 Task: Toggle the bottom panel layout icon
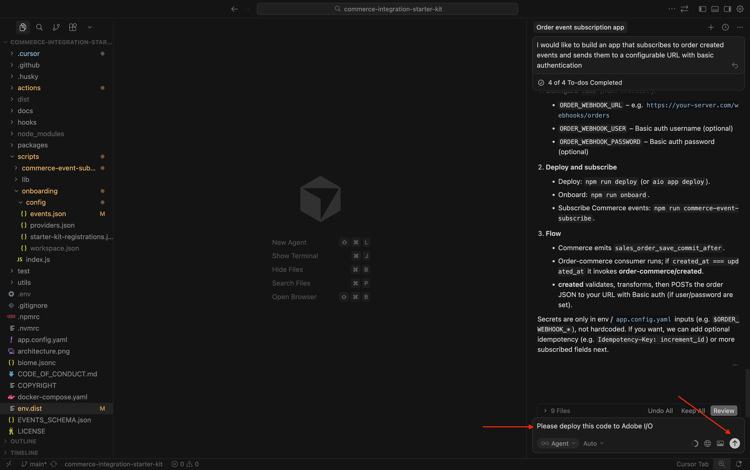pos(715,9)
